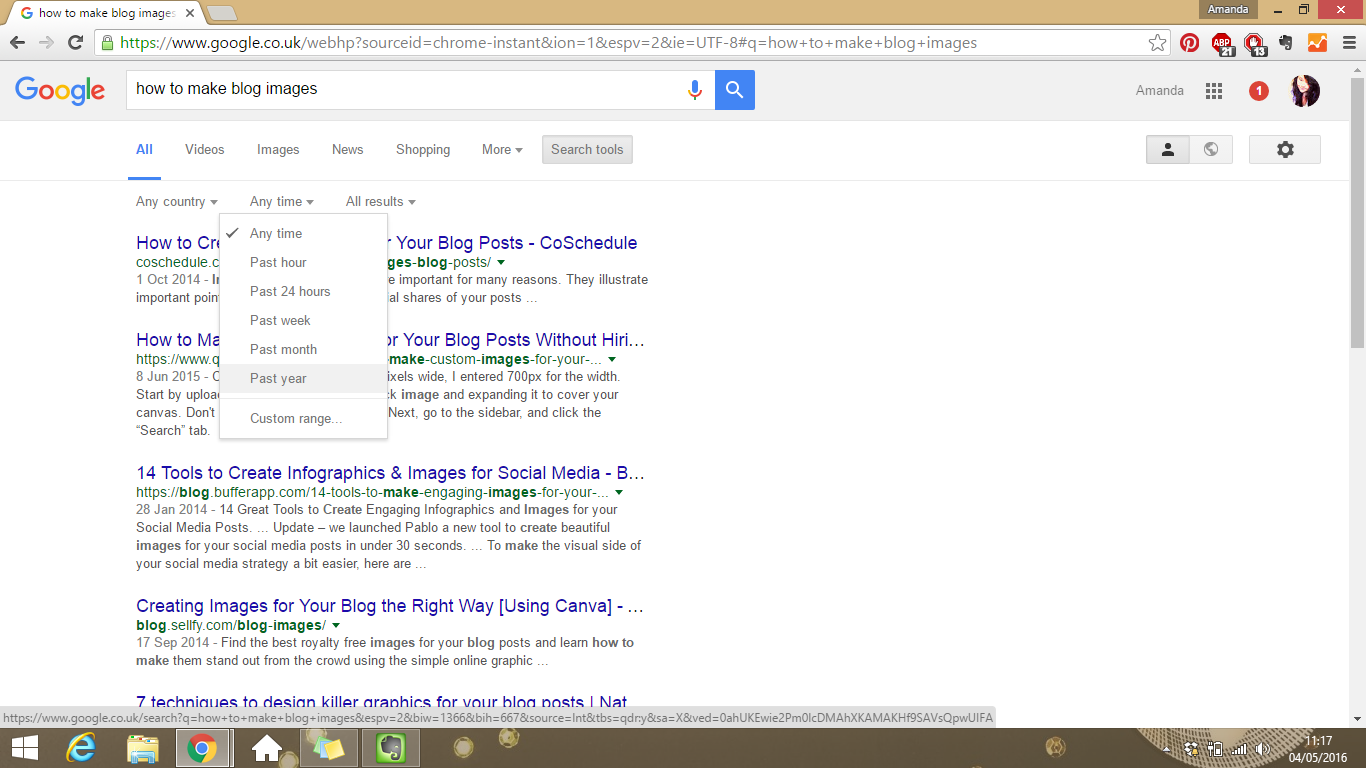Click Evernote icon in the taskbar
Image resolution: width=1366 pixels, height=768 pixels.
click(x=390, y=748)
